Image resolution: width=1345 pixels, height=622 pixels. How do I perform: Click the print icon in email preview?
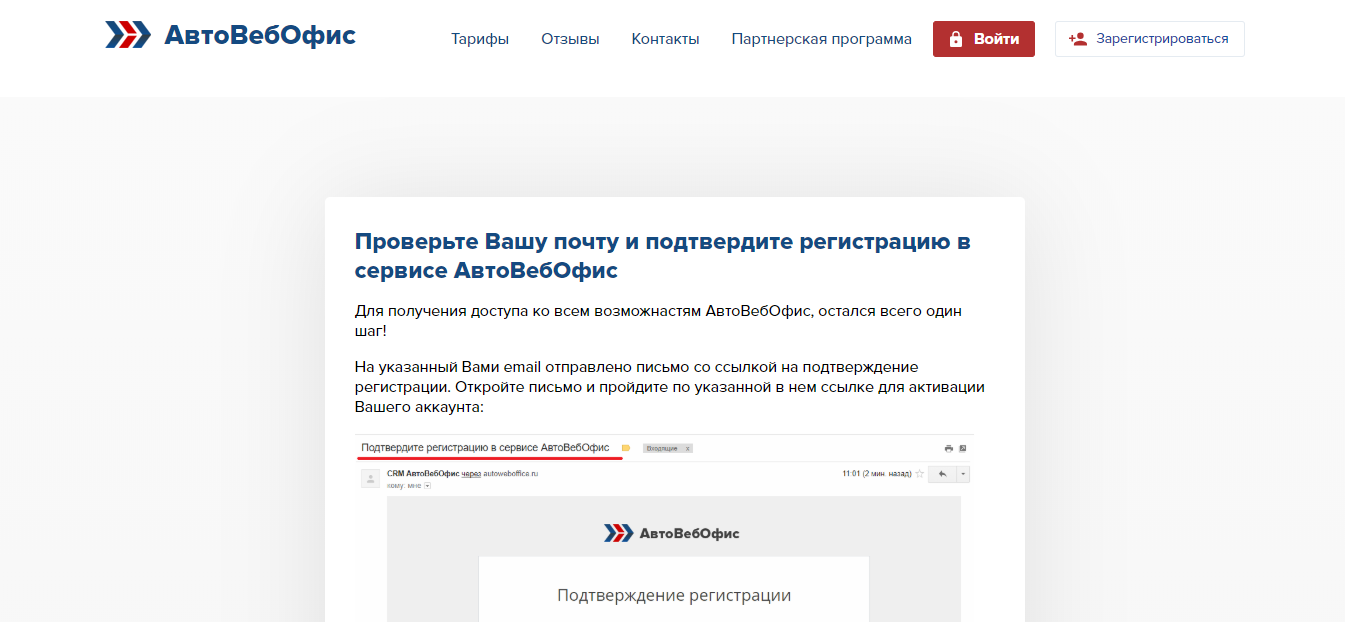pyautogui.click(x=948, y=448)
